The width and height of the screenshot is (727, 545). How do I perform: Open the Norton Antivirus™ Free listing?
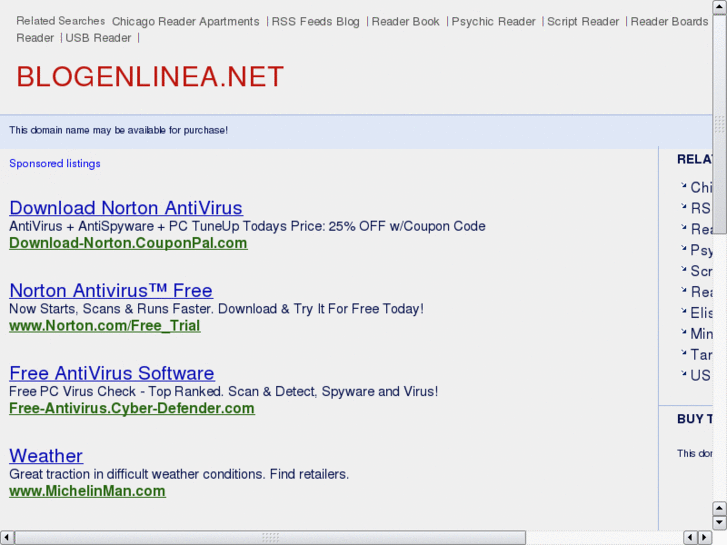pyautogui.click(x=111, y=291)
